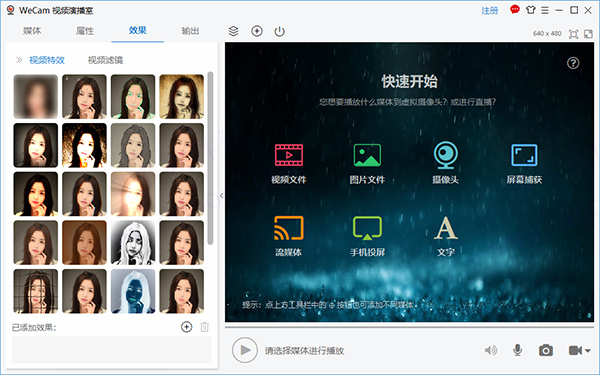Toggle the microphone on or off
The height and width of the screenshot is (375, 600).
click(517, 350)
